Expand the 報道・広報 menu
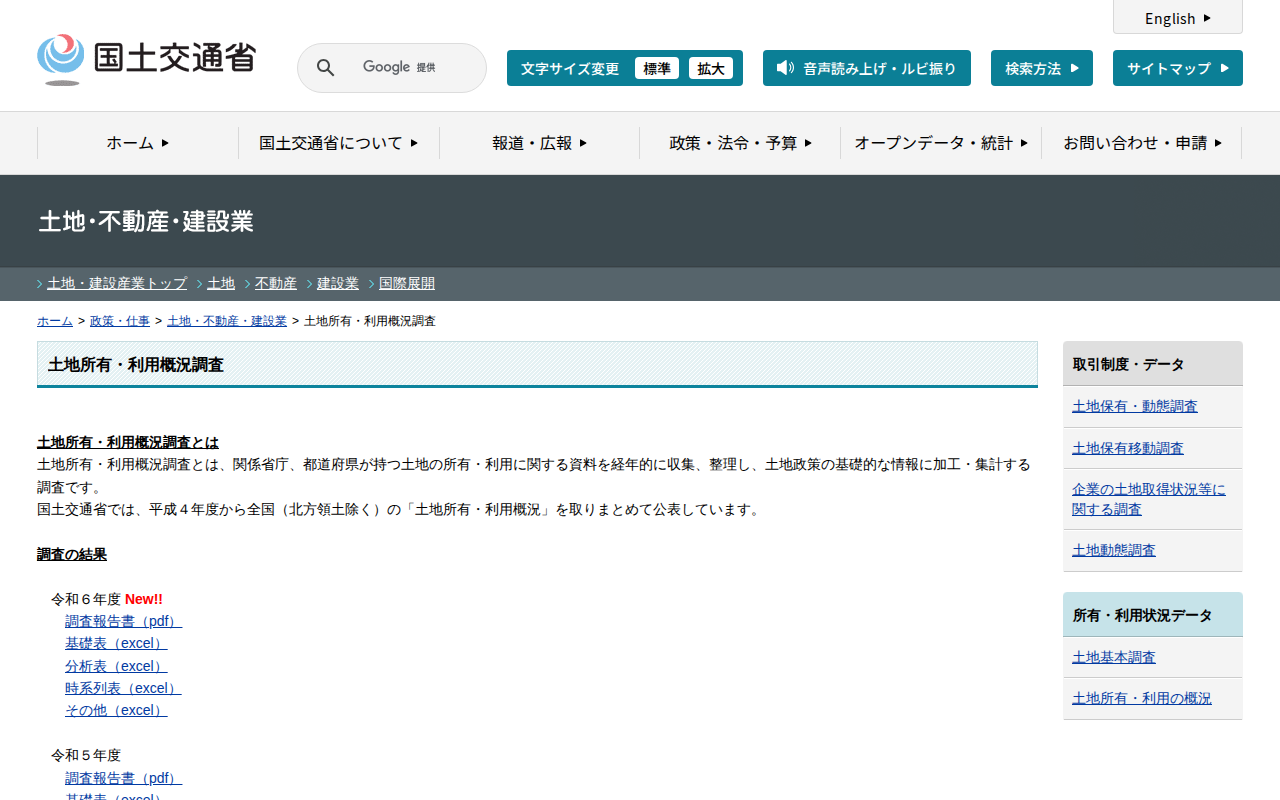The width and height of the screenshot is (1280, 800). pos(539,143)
